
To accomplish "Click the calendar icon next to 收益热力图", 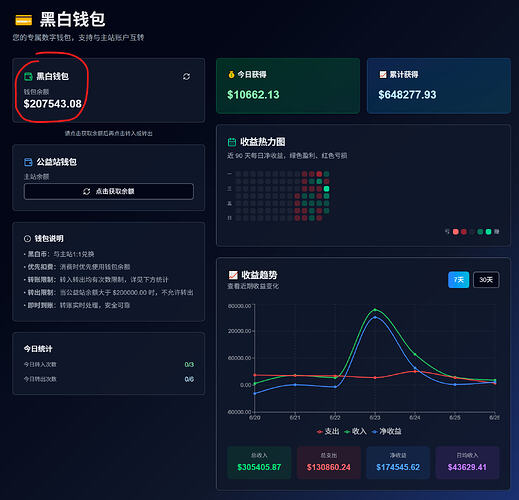I will pyautogui.click(x=232, y=142).
